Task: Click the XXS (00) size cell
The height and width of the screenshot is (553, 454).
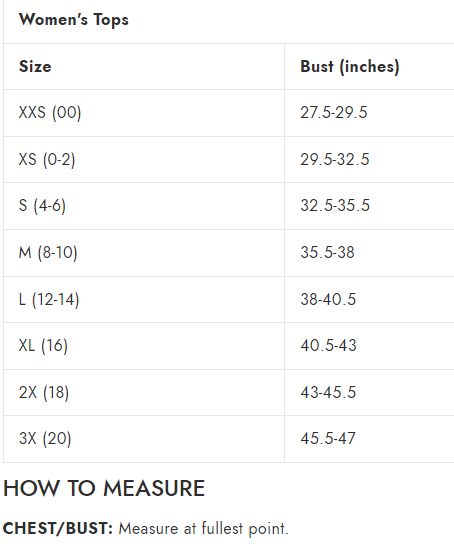Action: 50,113
